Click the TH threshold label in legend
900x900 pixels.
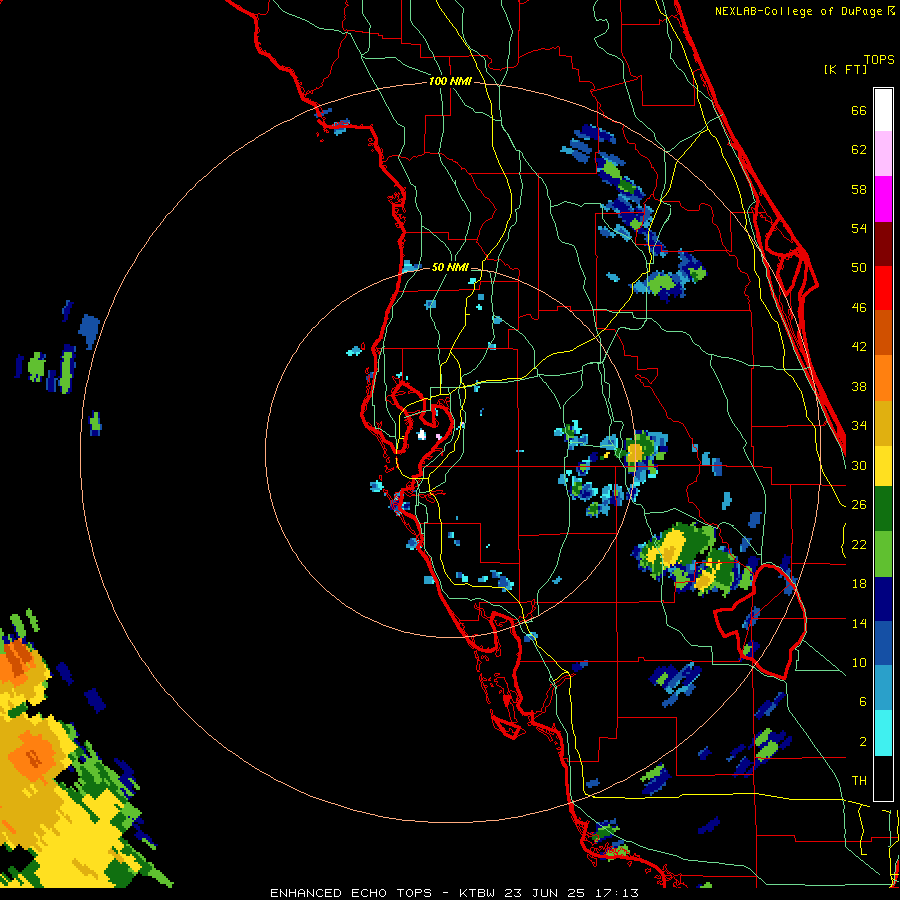coord(859,781)
